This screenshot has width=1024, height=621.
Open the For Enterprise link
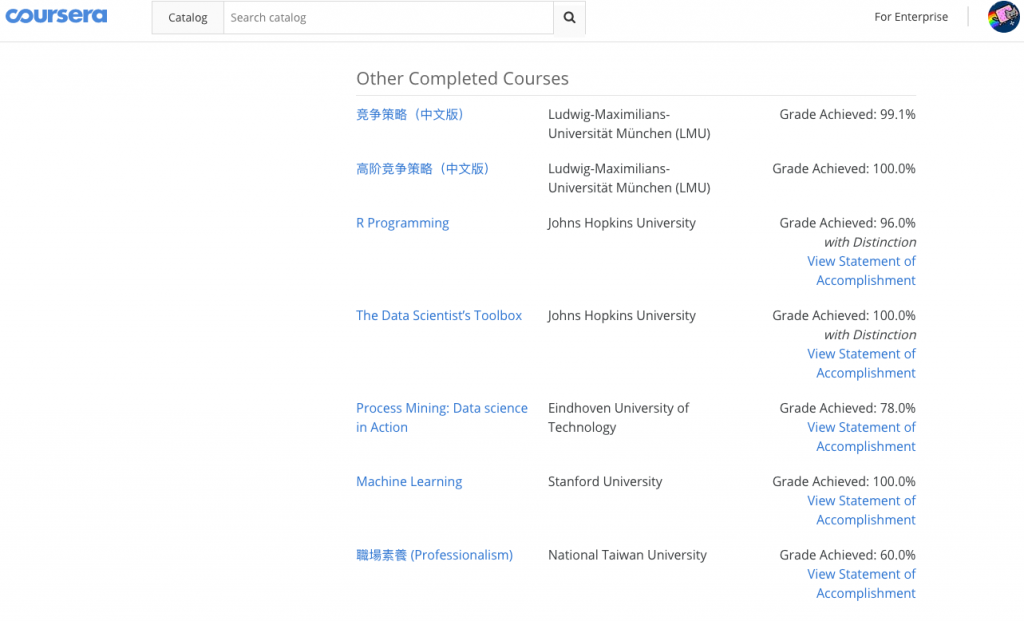[x=911, y=17]
